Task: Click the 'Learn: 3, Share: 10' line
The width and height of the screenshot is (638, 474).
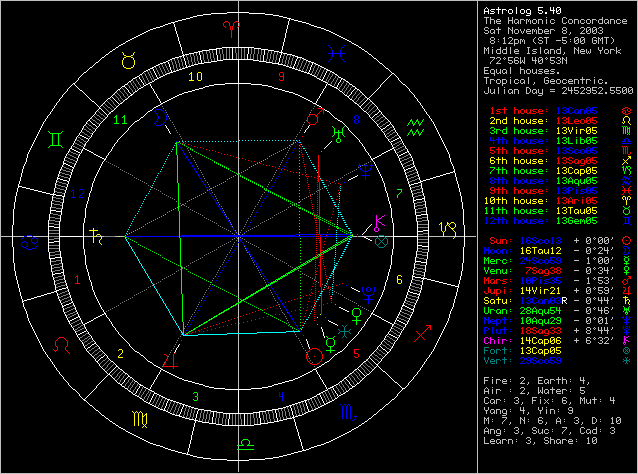Action: [x=540, y=441]
